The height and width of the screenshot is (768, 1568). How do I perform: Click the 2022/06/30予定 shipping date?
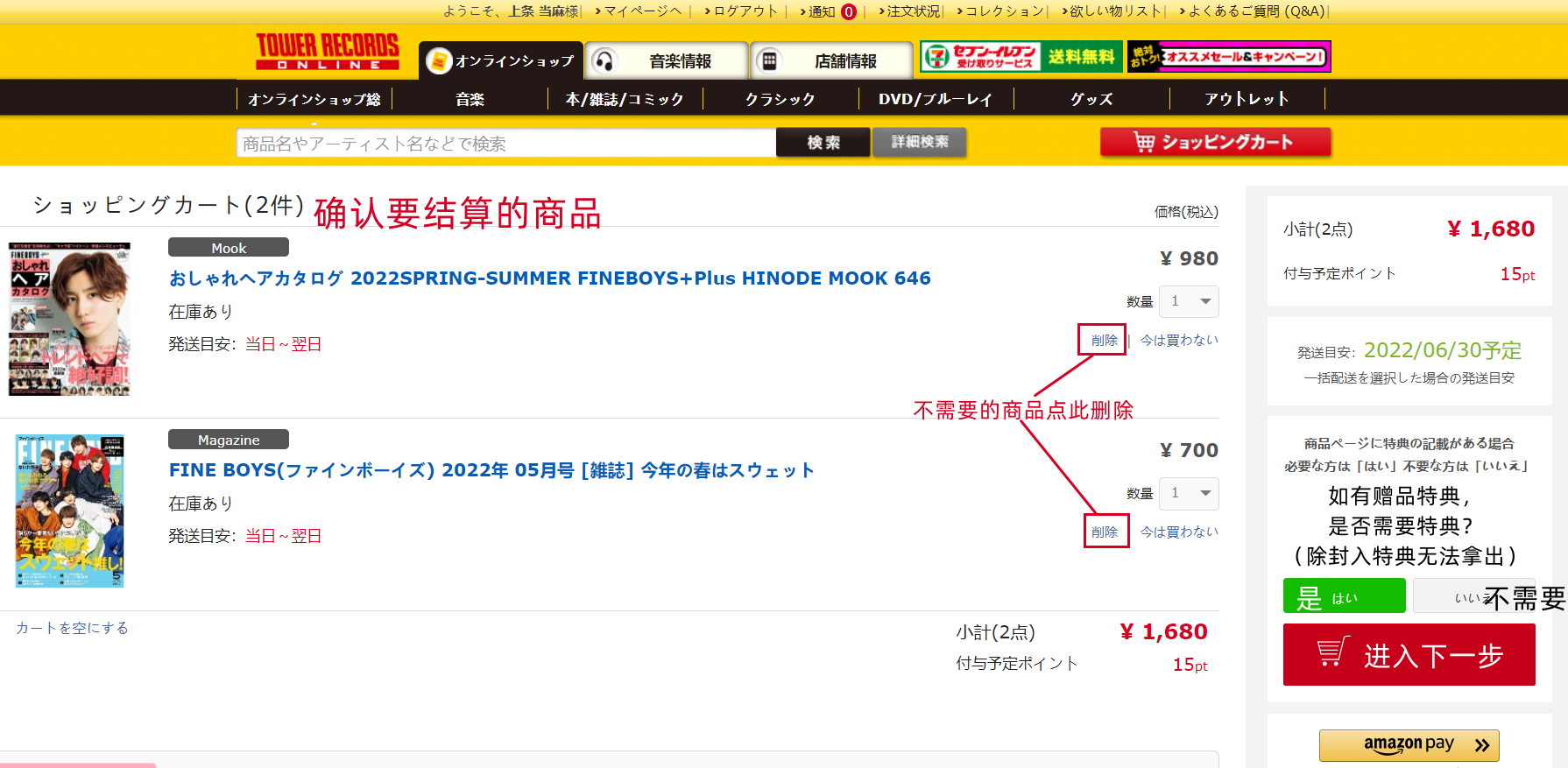1443,350
